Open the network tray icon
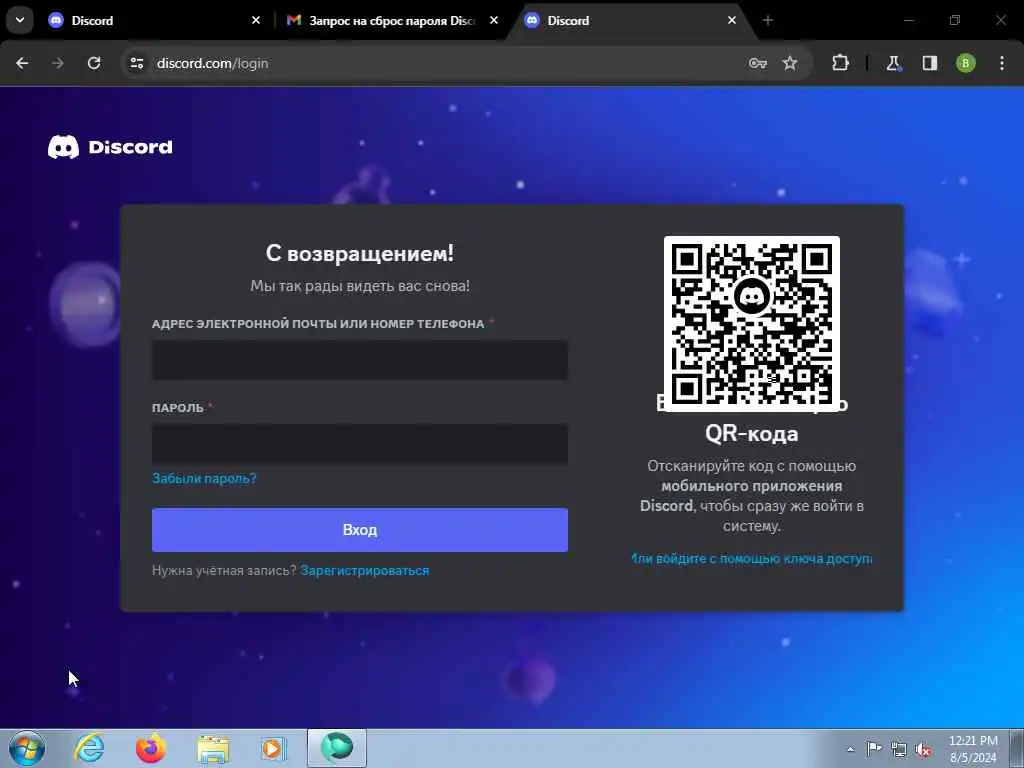 pyautogui.click(x=899, y=749)
